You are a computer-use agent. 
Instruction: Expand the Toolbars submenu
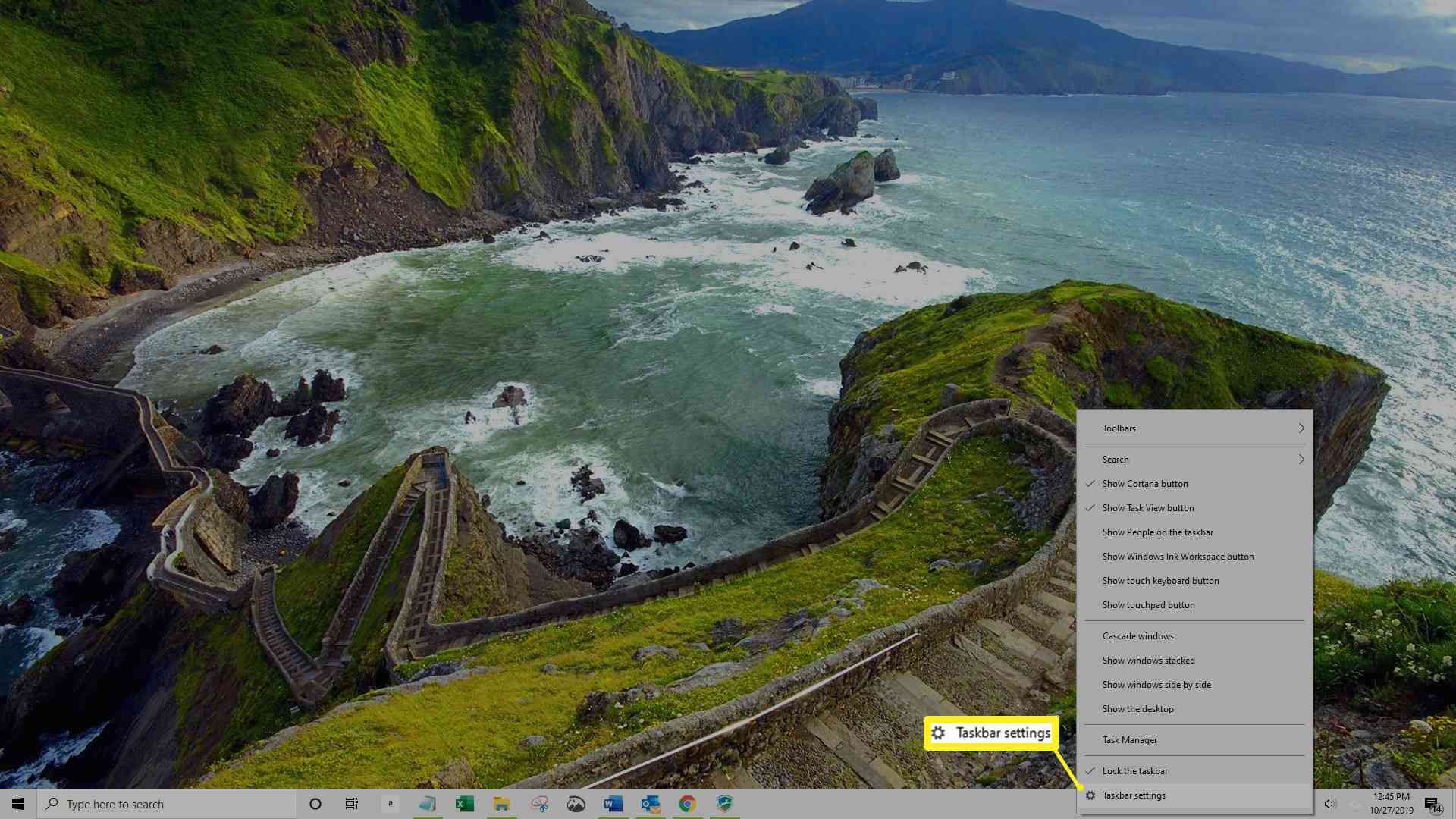(x=1194, y=428)
